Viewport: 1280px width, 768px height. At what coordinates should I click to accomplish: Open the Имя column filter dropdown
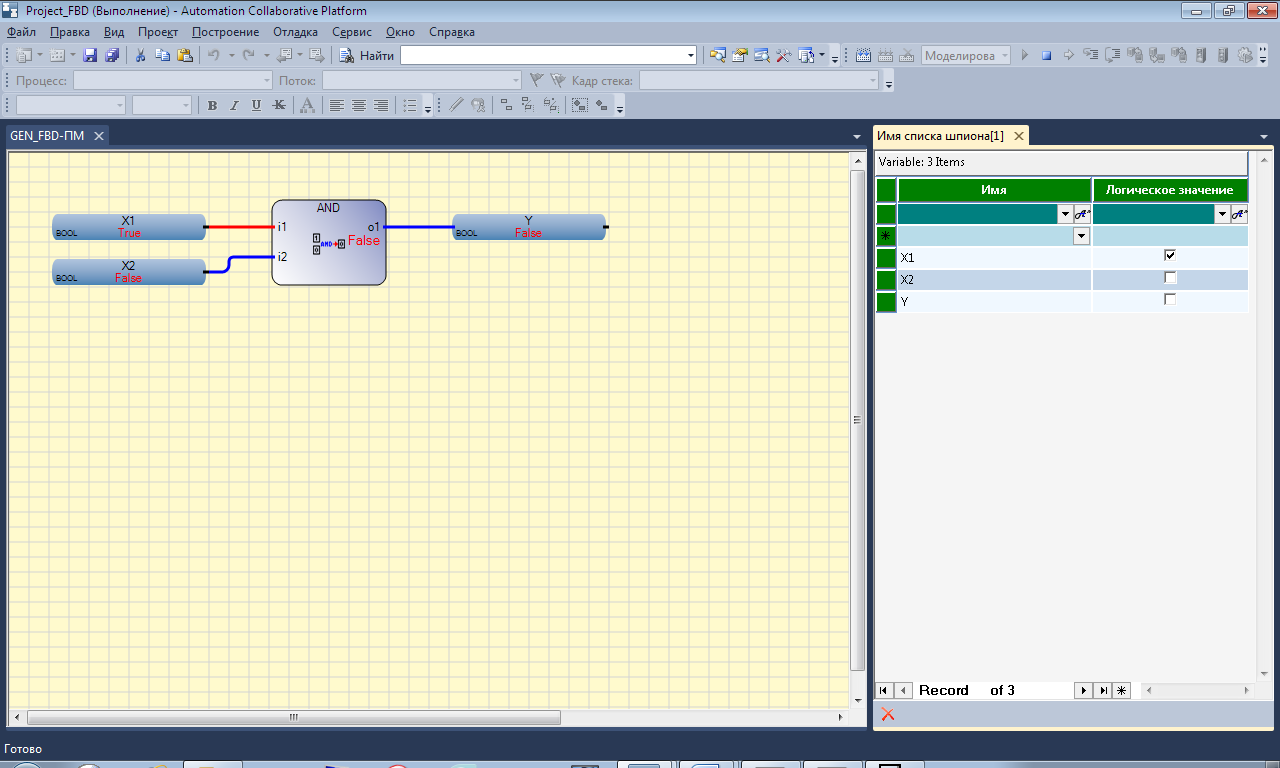click(1065, 214)
